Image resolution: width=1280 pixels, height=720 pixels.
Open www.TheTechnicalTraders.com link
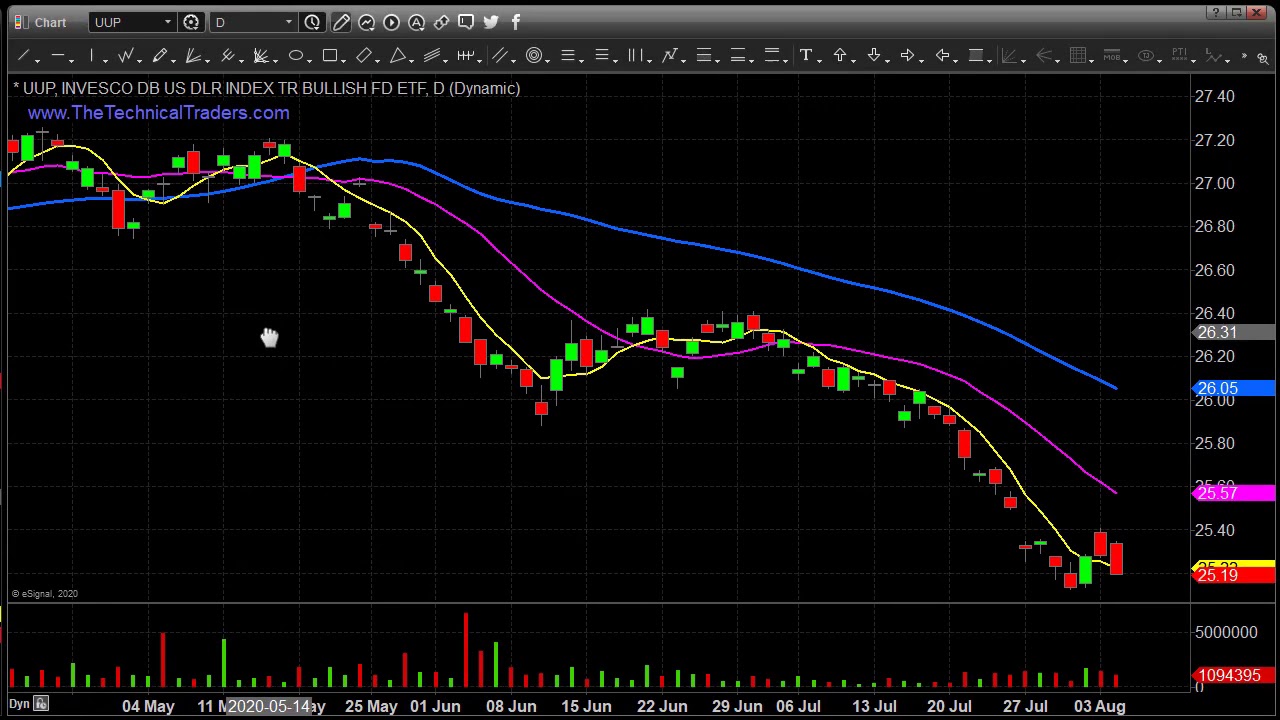point(159,113)
